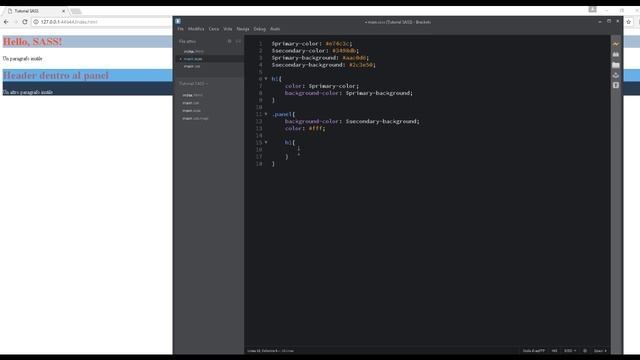Click the cursor position info in status bar
640x360 pixels.
coord(270,351)
